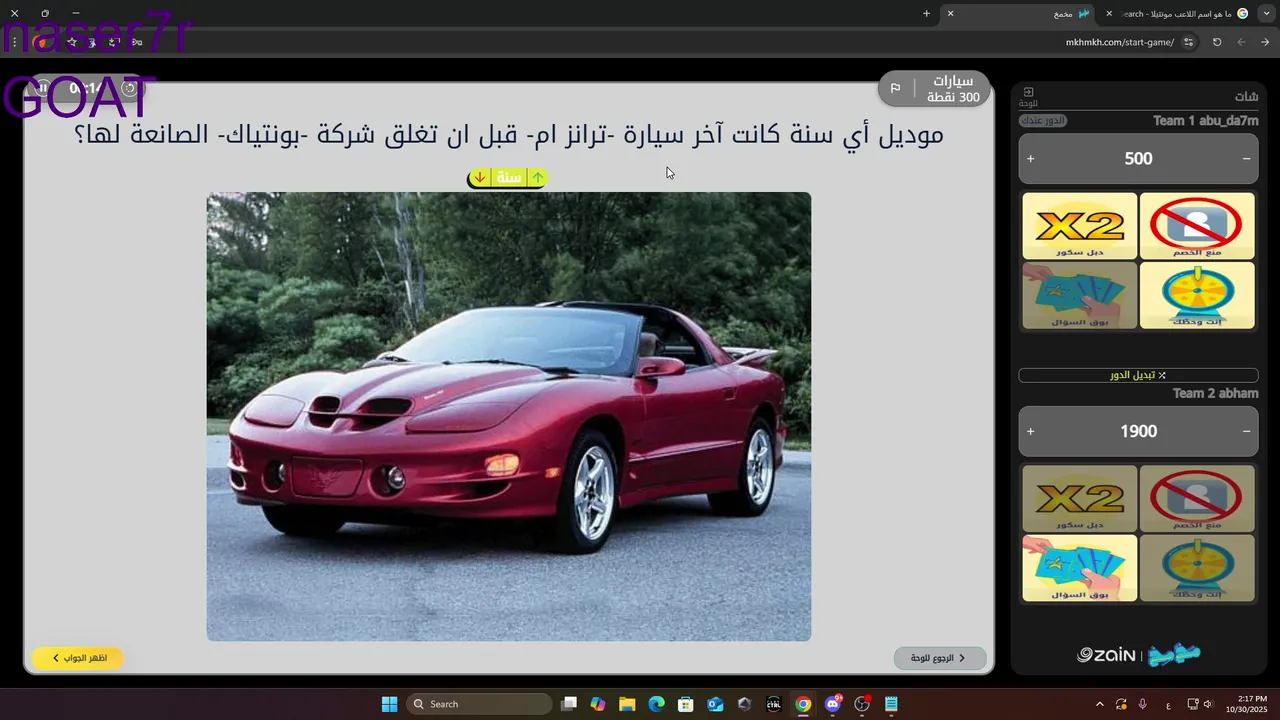Image resolution: width=1280 pixels, height=720 pixels.
Task: Open Copilot from taskbar
Action: coord(598,704)
